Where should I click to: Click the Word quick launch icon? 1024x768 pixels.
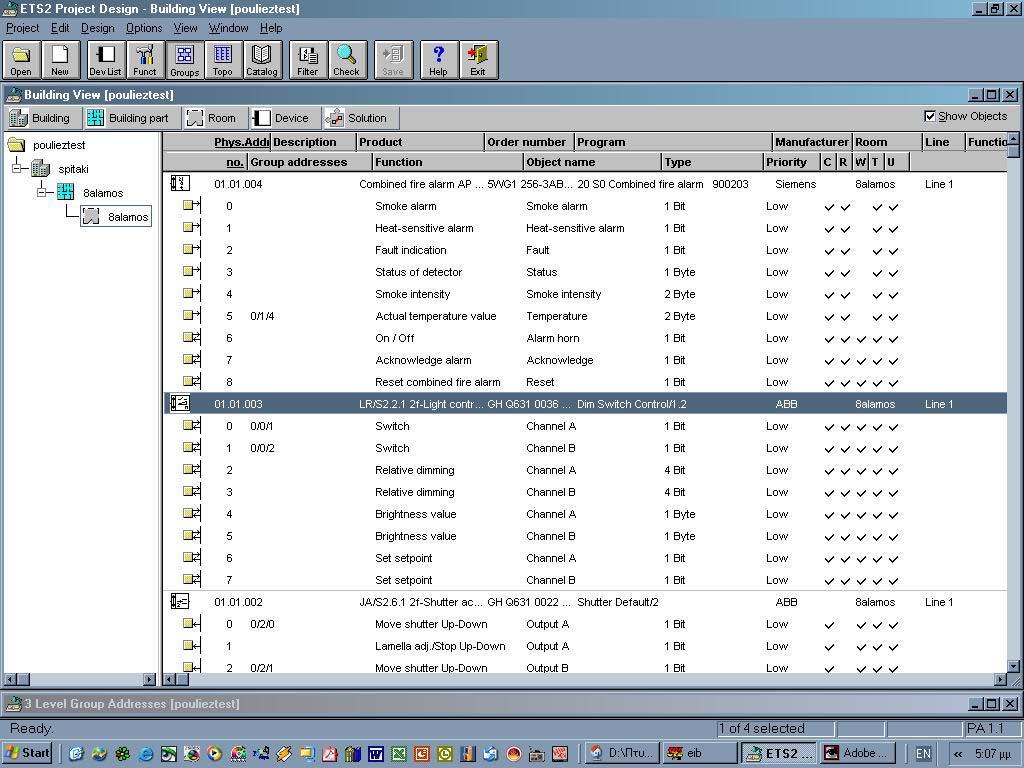[376, 754]
